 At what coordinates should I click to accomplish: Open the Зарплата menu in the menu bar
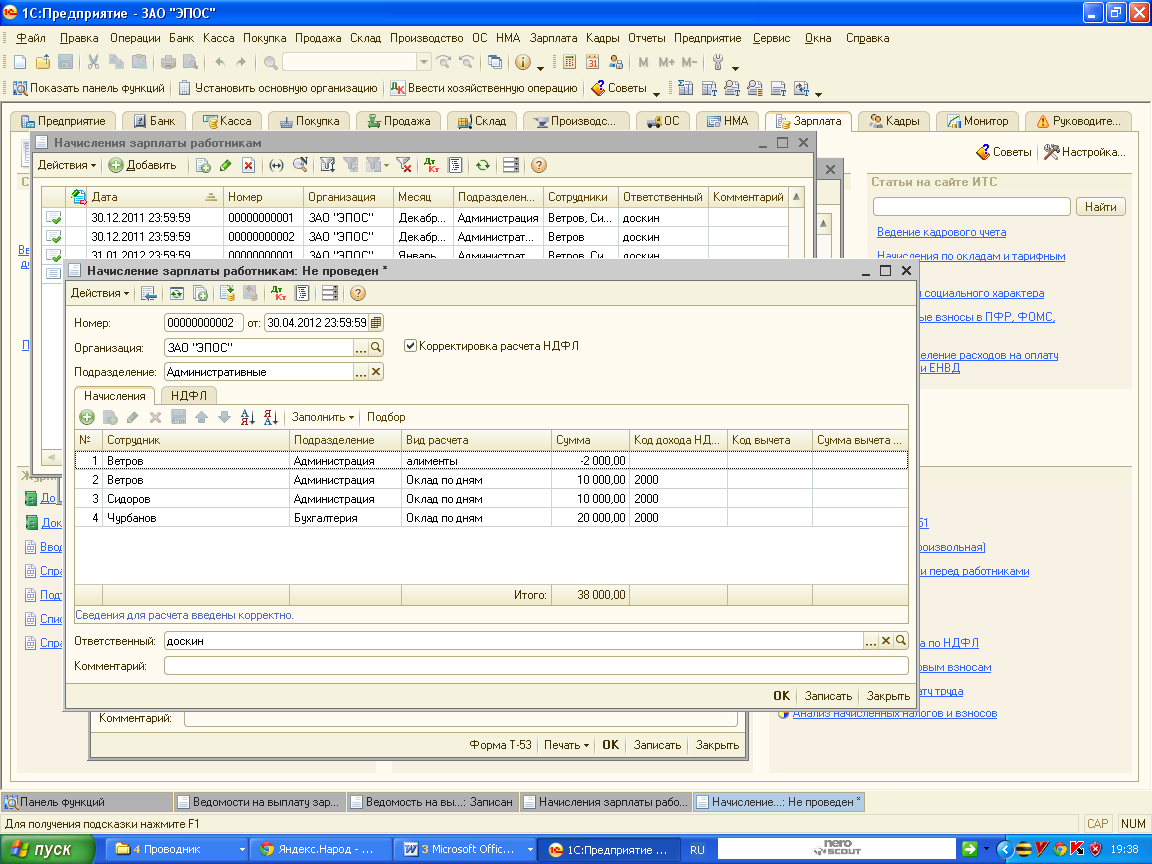coord(553,38)
